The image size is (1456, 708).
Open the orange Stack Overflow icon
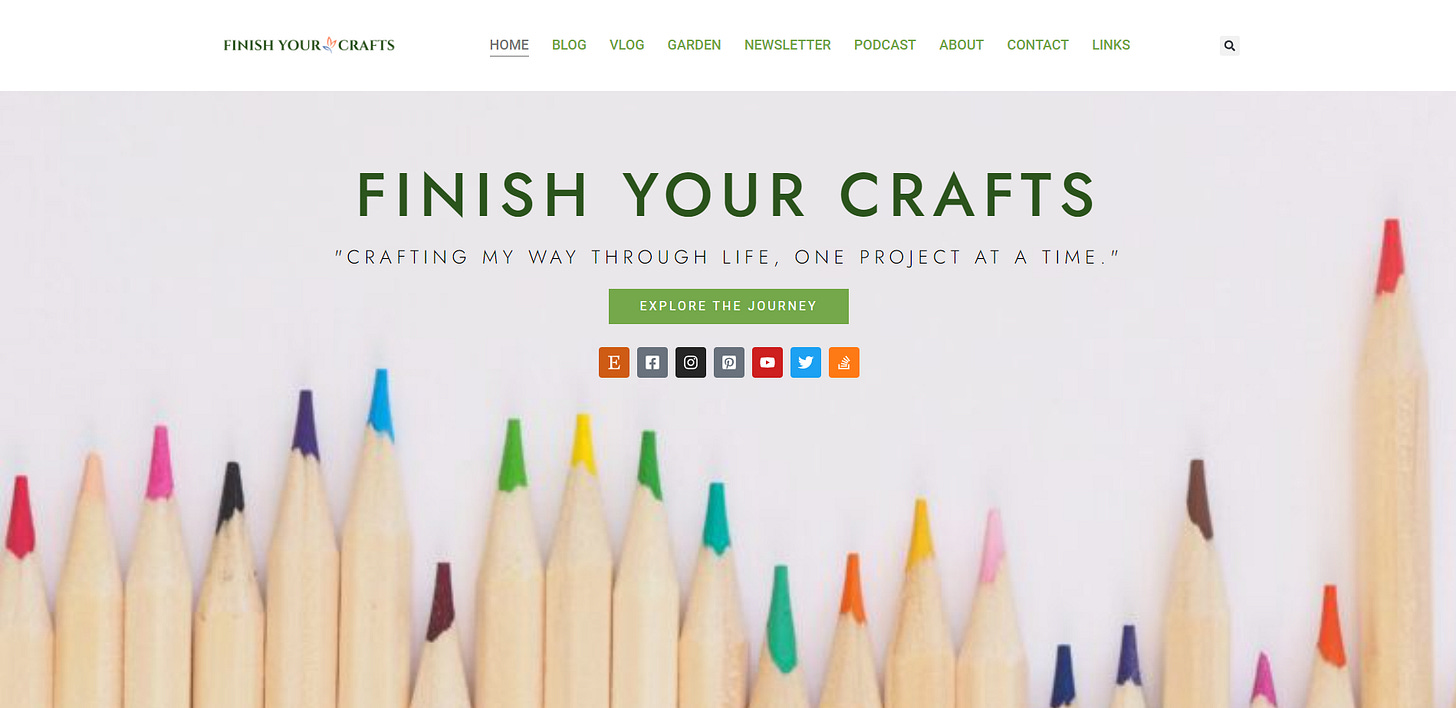coord(844,362)
